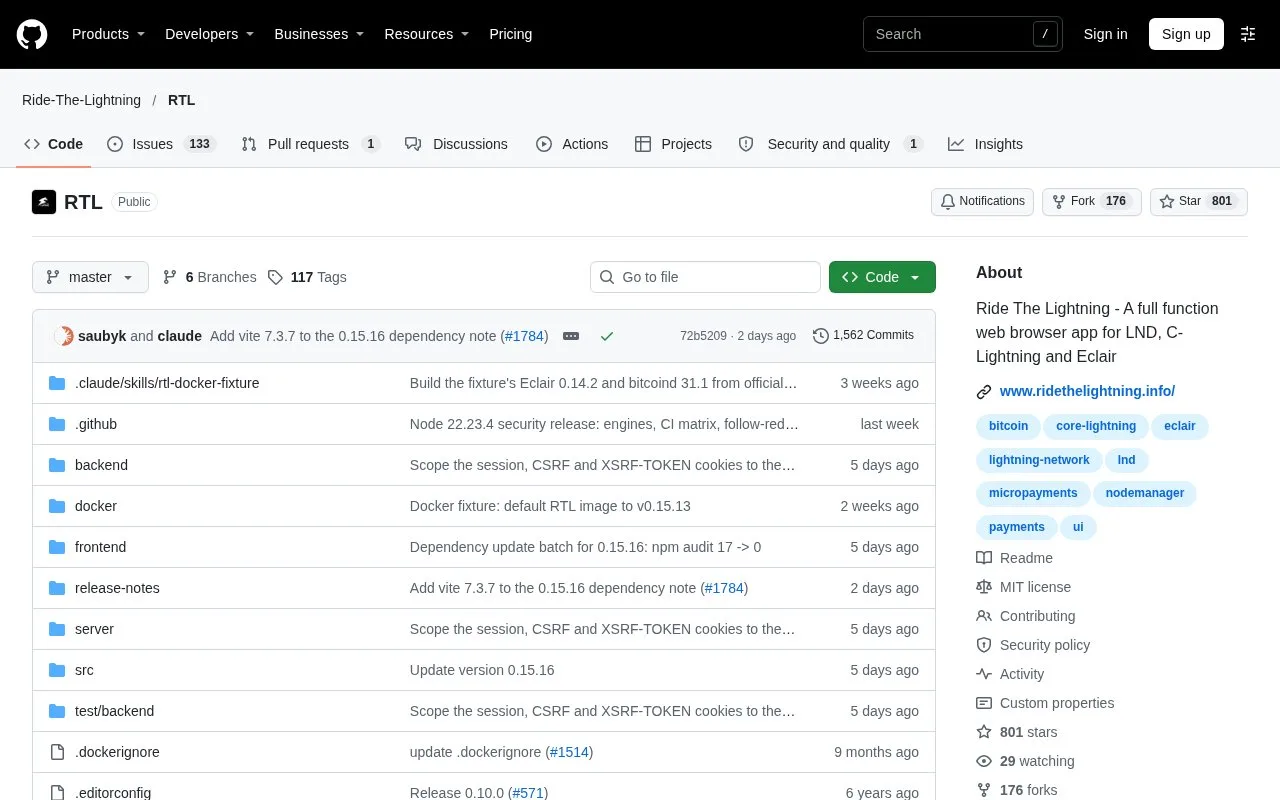Open the 1,562 Commits history

coord(863,336)
